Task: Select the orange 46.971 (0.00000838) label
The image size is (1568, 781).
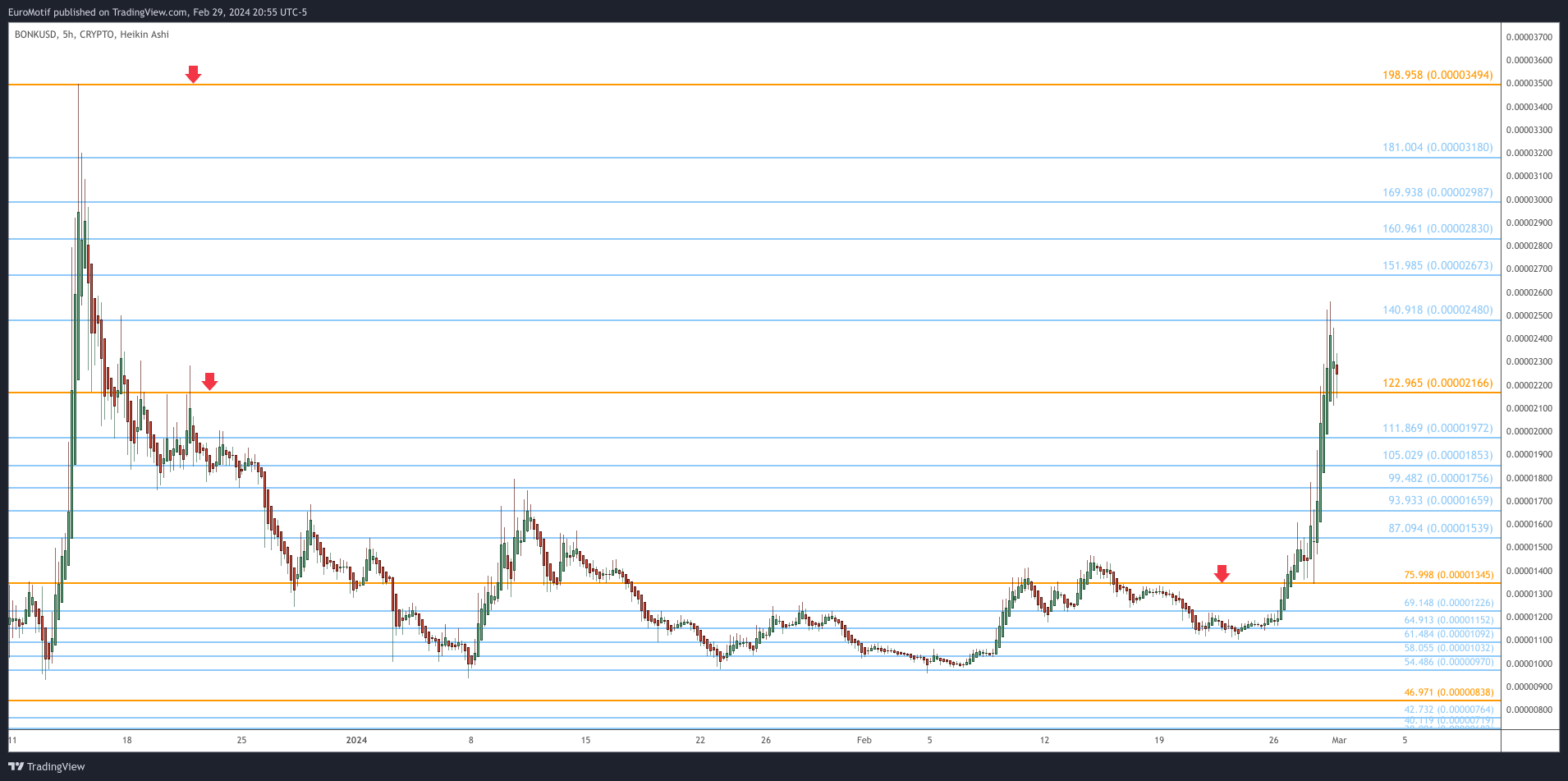Action: point(1449,692)
